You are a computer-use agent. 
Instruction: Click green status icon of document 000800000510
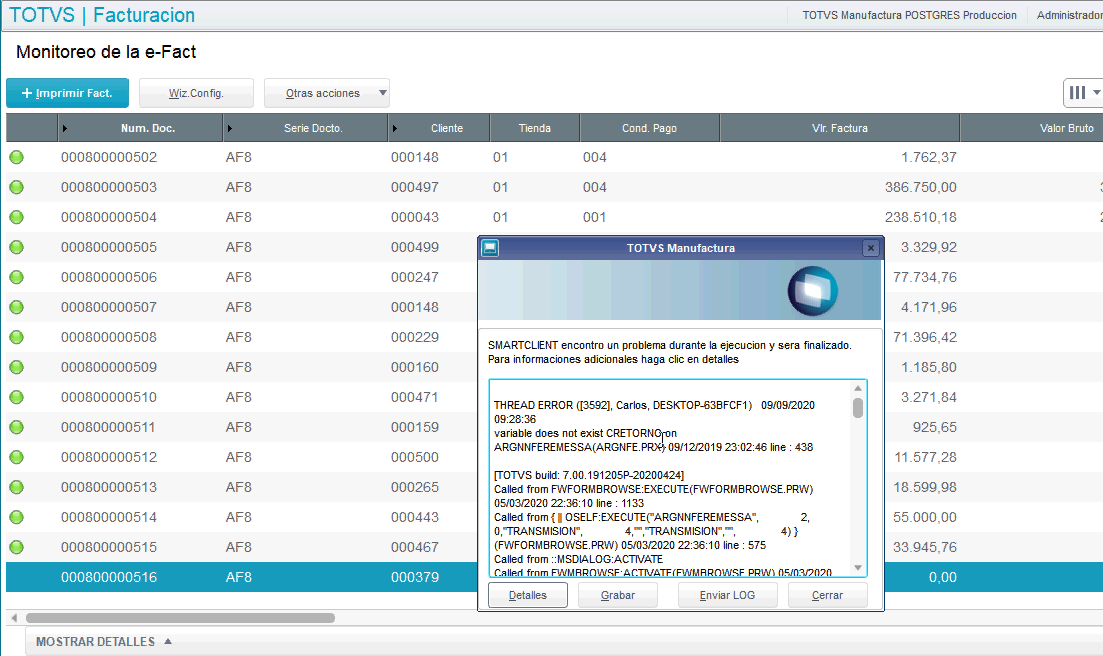click(16, 397)
